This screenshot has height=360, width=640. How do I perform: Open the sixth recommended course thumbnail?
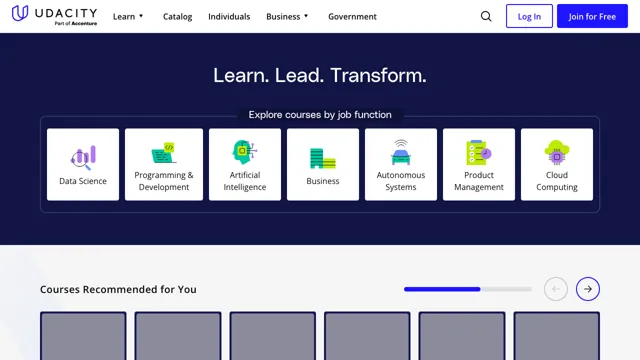pos(557,336)
